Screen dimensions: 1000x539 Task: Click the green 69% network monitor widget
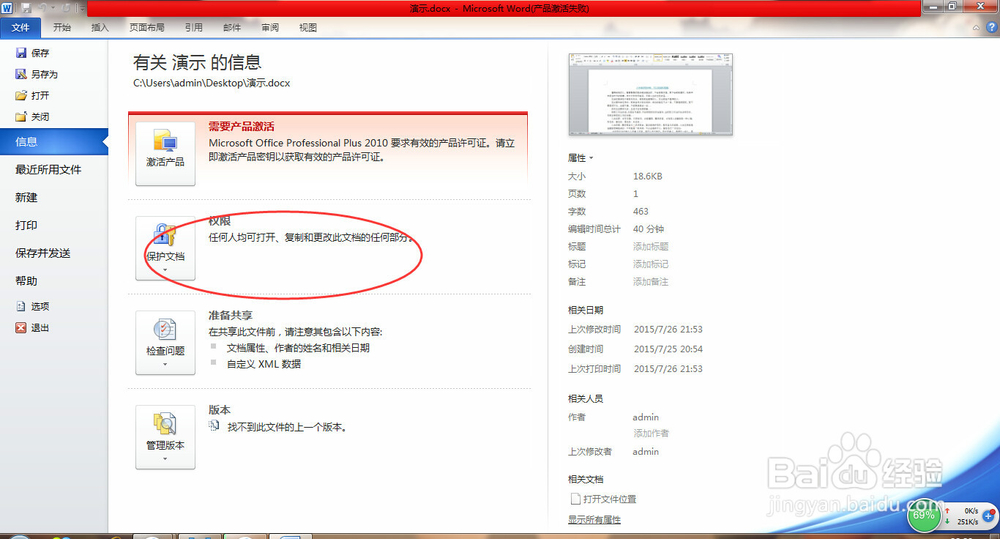tap(923, 515)
